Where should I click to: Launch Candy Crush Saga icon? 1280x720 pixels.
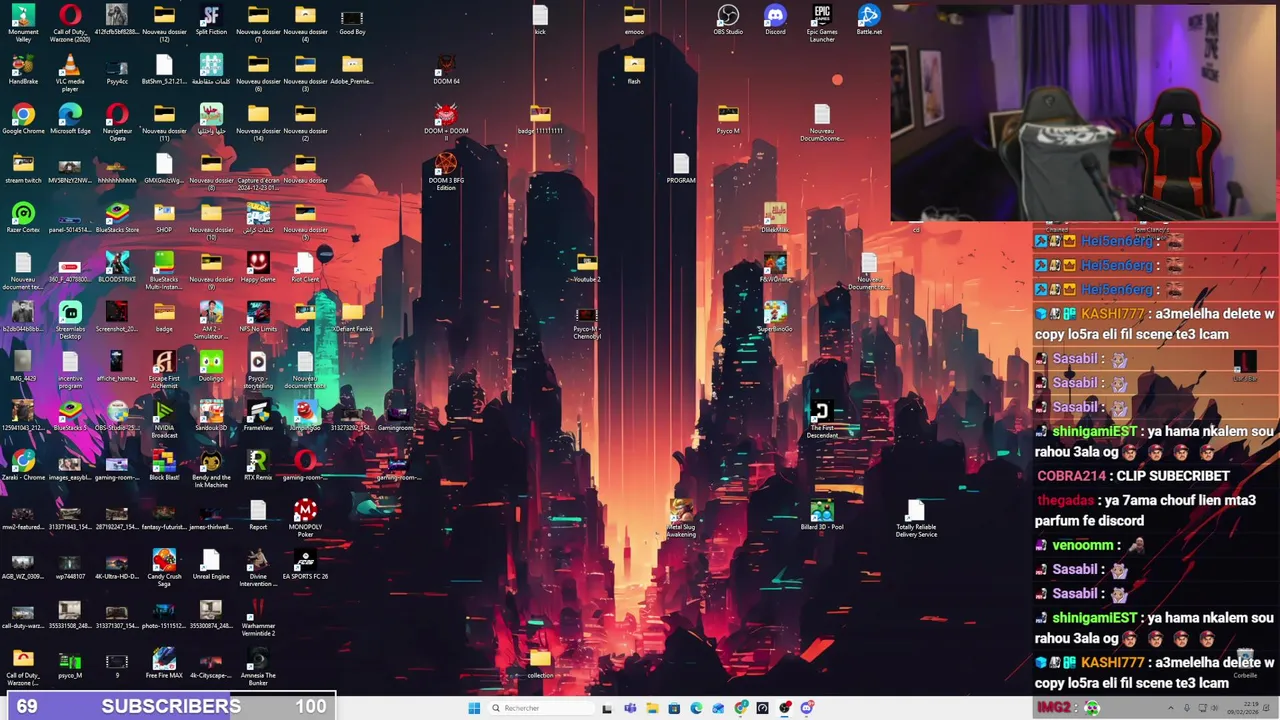164,566
